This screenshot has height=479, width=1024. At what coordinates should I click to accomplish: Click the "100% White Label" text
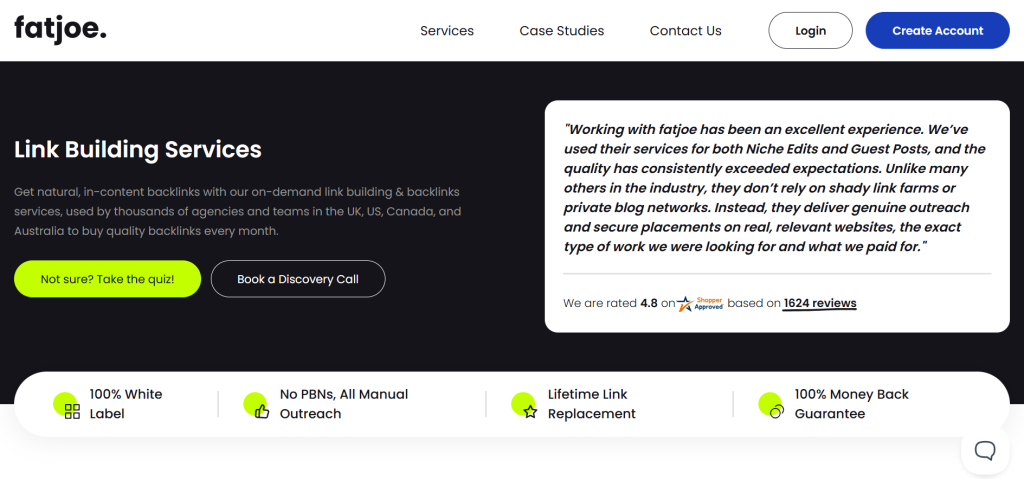(x=126, y=404)
